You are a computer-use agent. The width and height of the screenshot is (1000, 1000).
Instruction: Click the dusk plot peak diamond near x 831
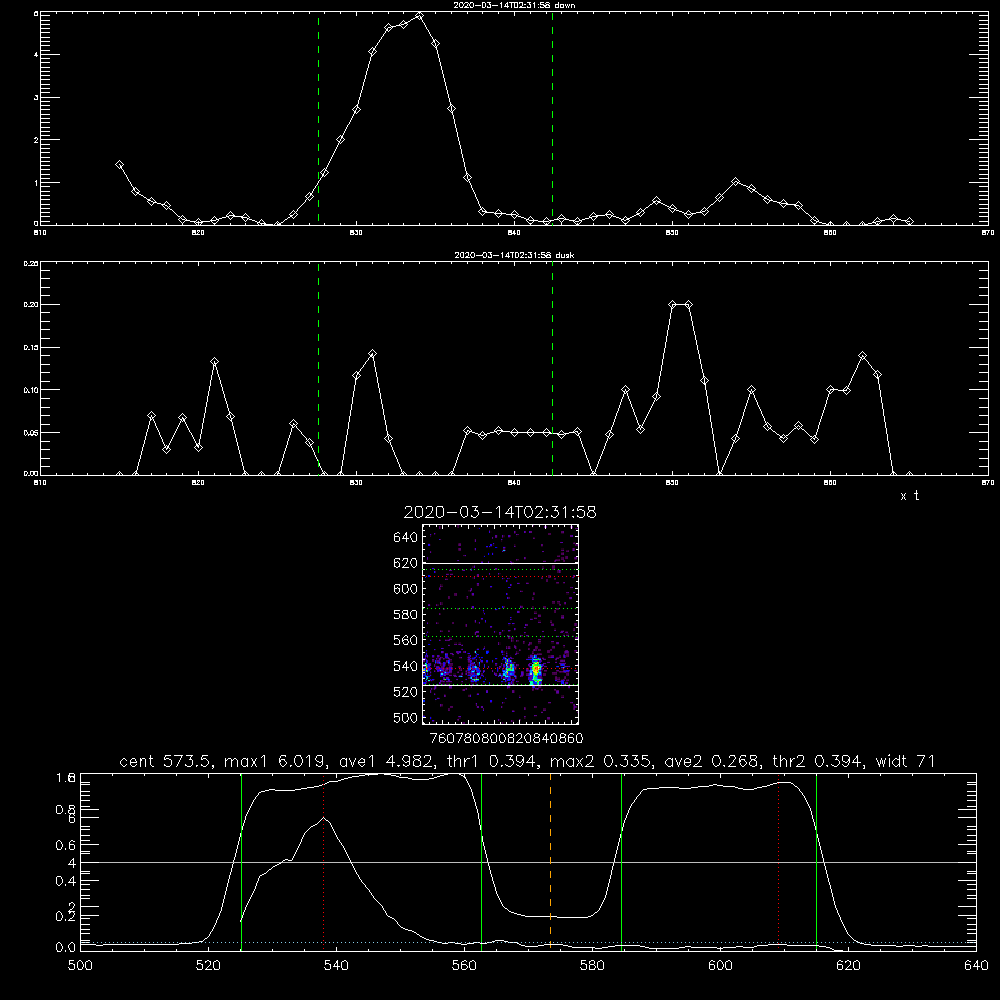(372, 353)
